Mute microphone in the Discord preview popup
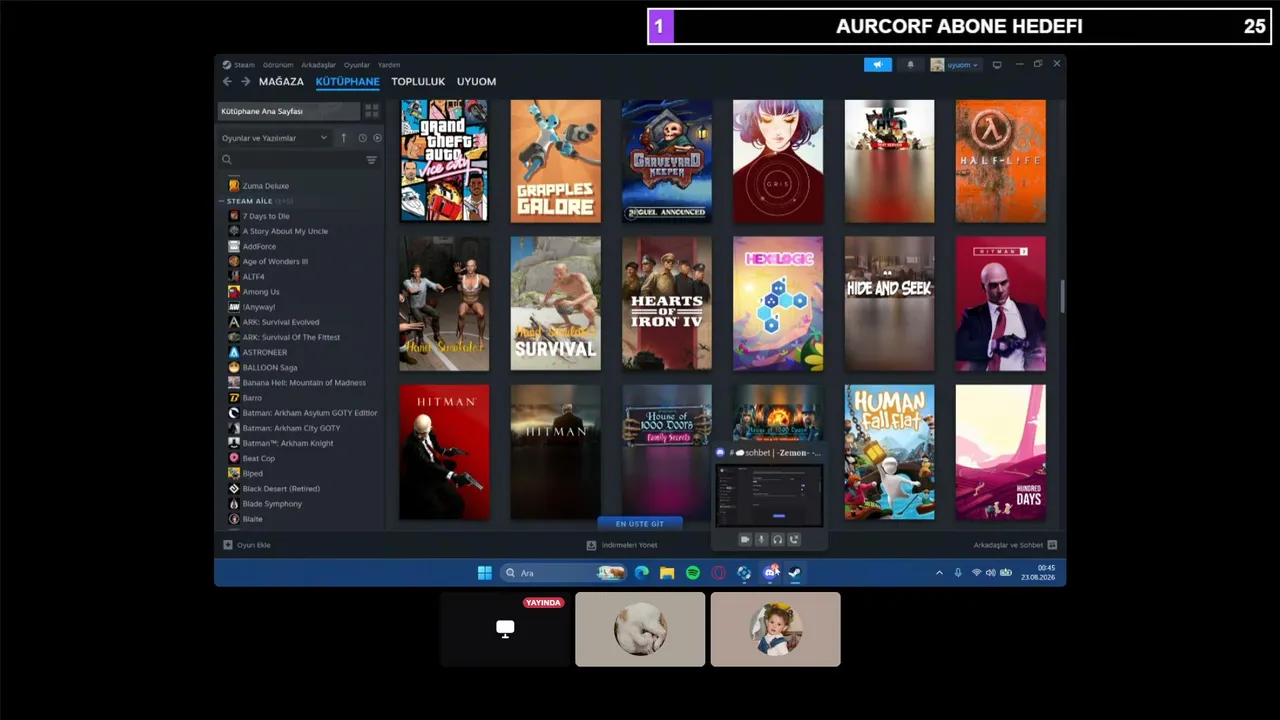 (761, 540)
